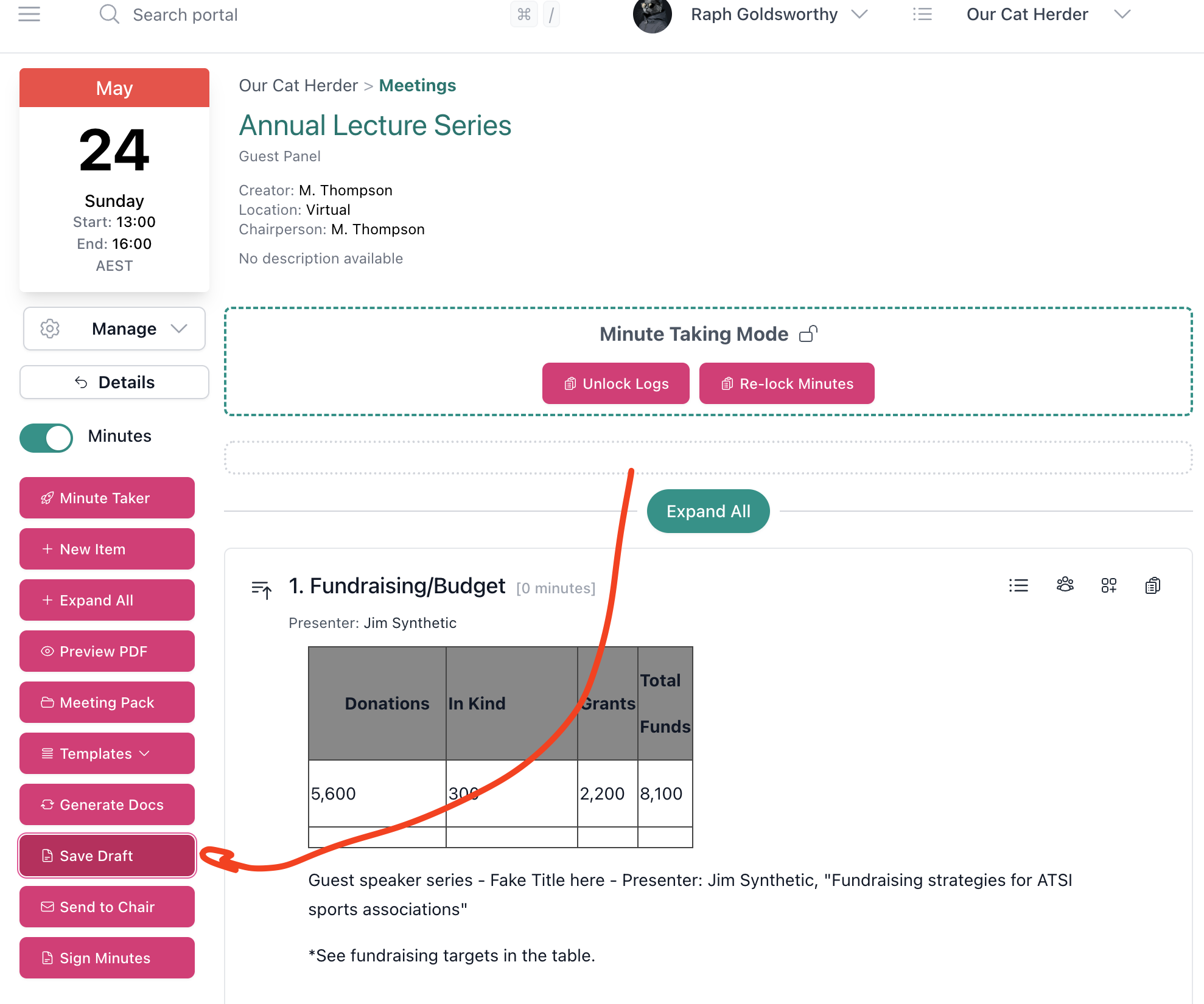
Task: Go to Meetings breadcrumb link
Action: [x=417, y=85]
